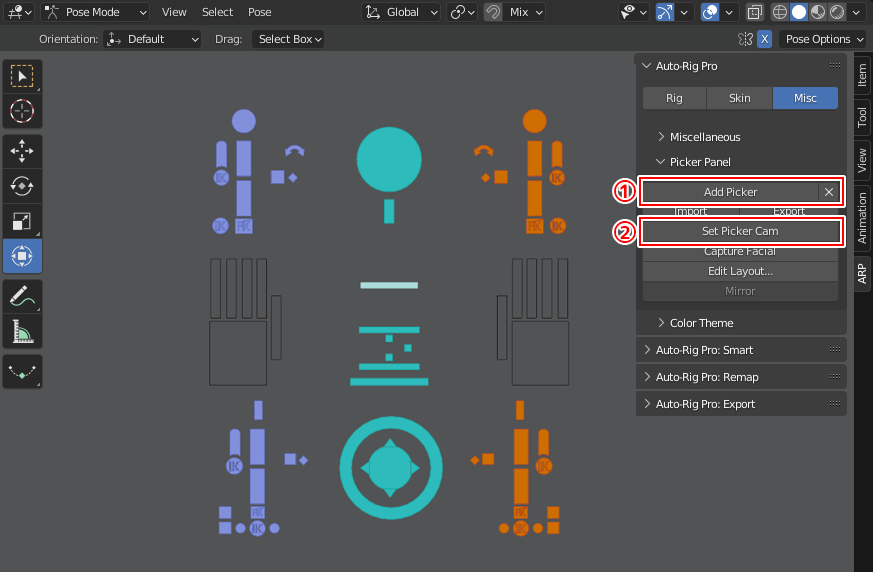873x572 pixels.
Task: Choose the Rotate tool
Action: [22, 186]
